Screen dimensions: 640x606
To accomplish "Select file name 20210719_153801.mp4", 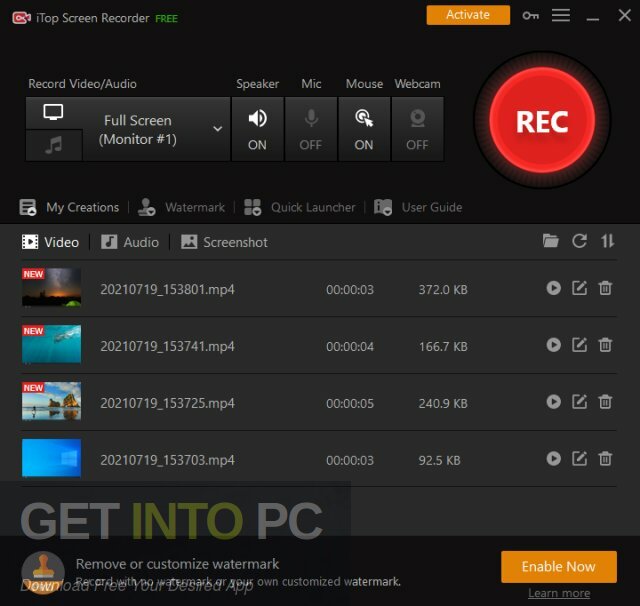I will pos(167,289).
